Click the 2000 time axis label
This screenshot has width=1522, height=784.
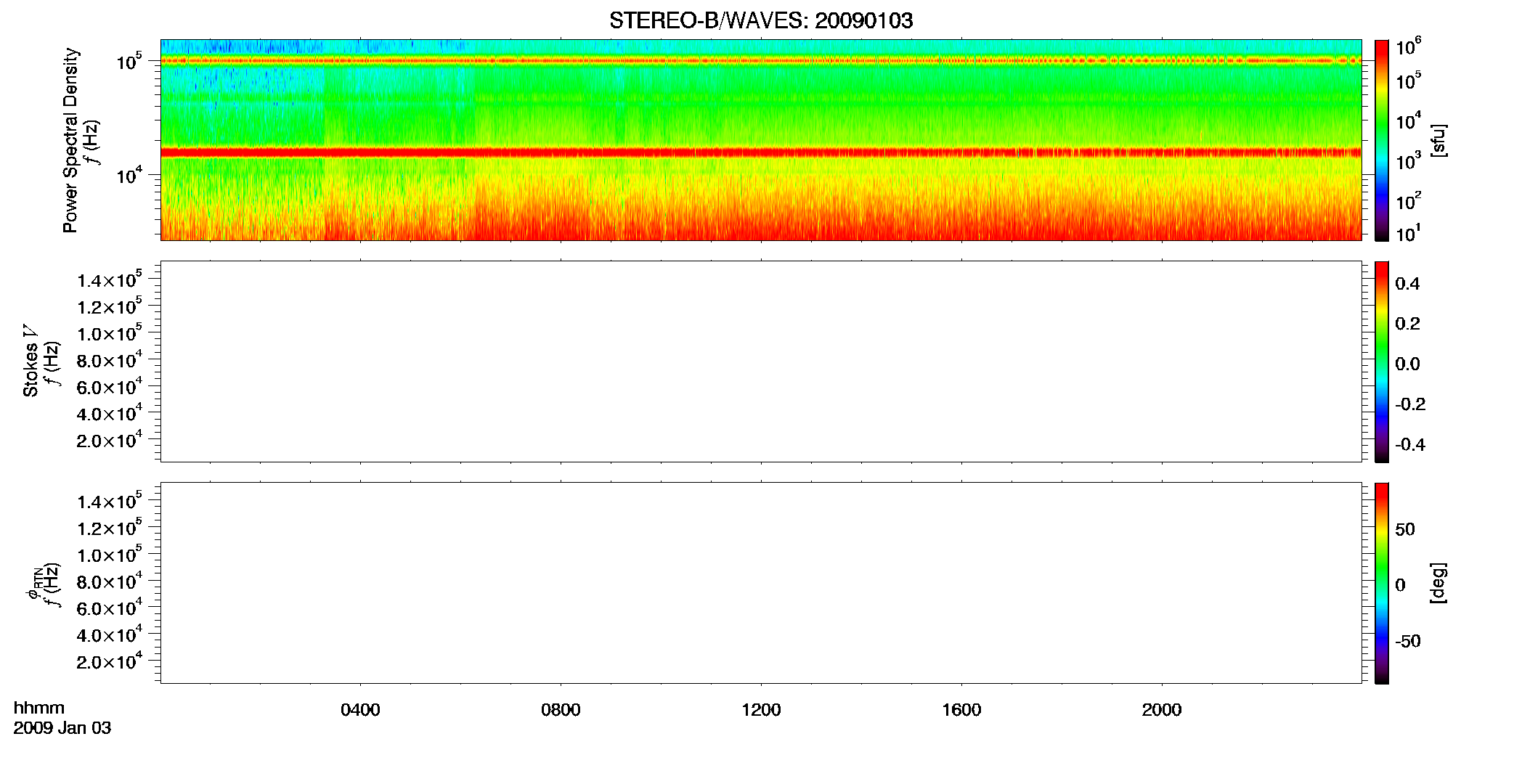coord(1162,710)
